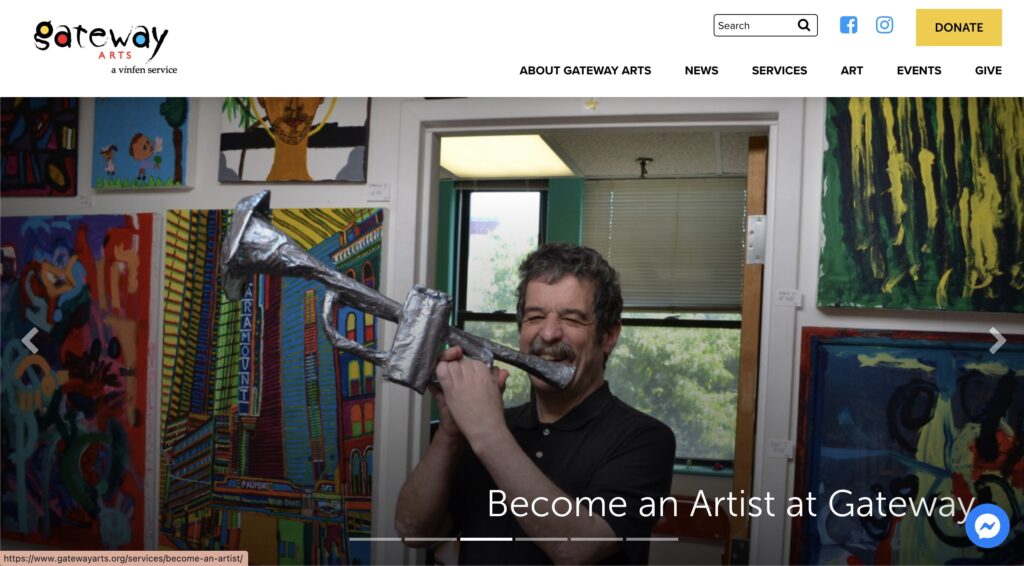The width and height of the screenshot is (1024, 566).
Task: Select the first carousel slide indicator
Action: [375, 539]
